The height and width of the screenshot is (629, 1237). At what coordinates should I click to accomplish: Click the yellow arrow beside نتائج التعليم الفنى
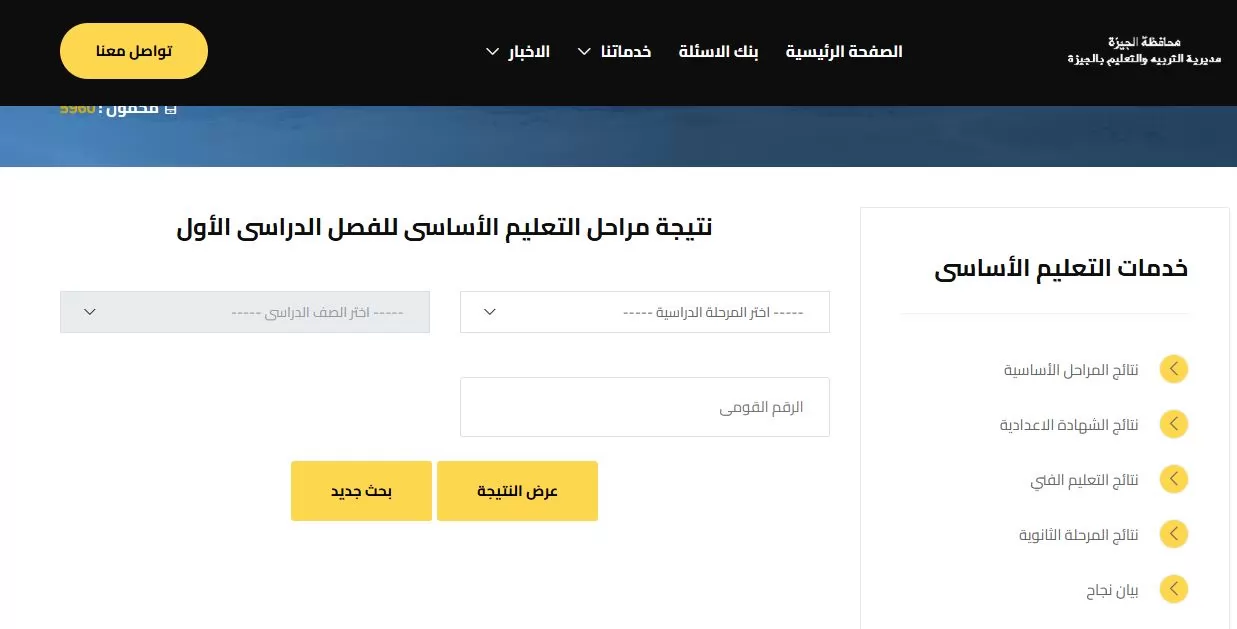click(1173, 479)
